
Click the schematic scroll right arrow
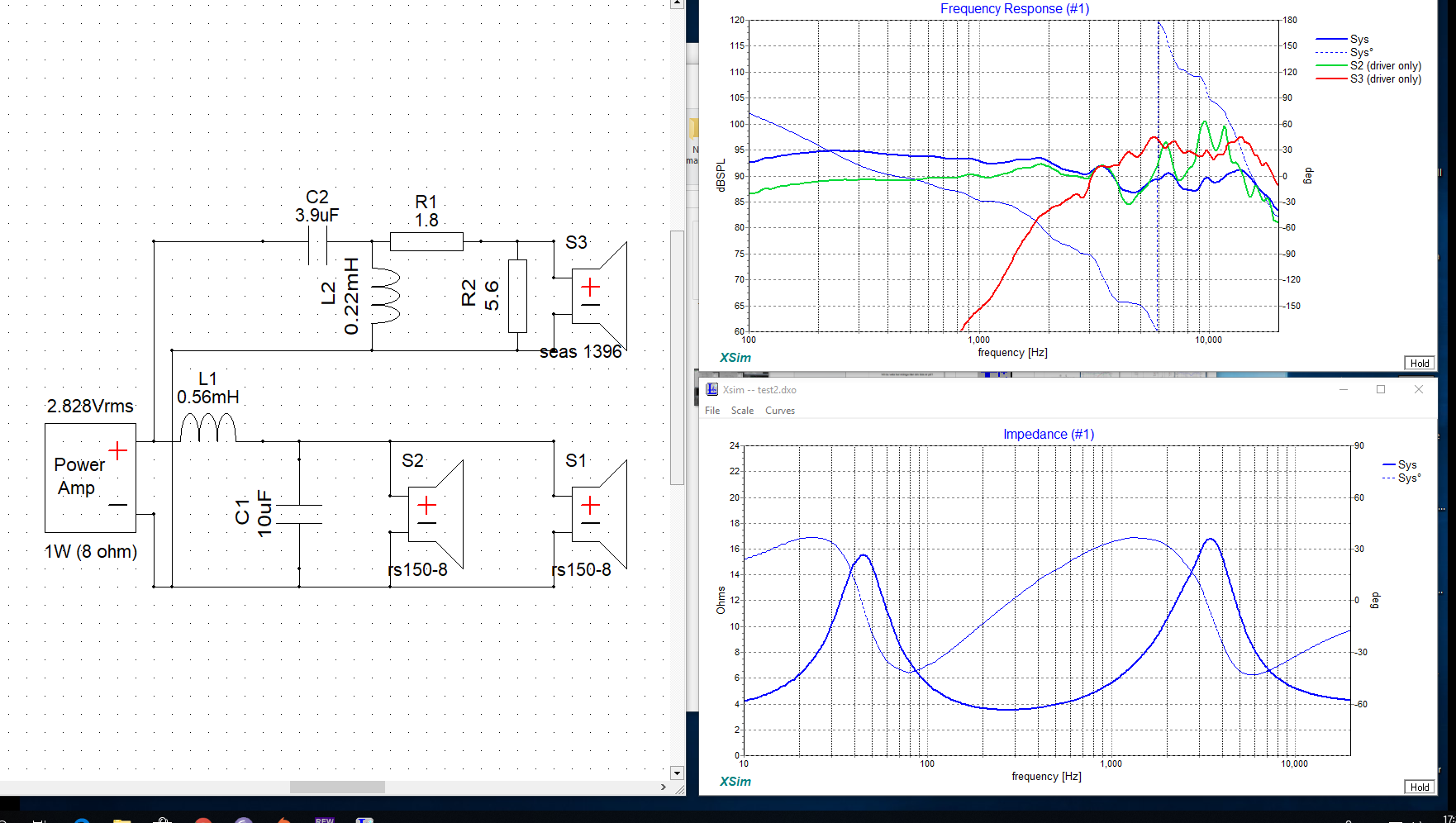tap(664, 787)
